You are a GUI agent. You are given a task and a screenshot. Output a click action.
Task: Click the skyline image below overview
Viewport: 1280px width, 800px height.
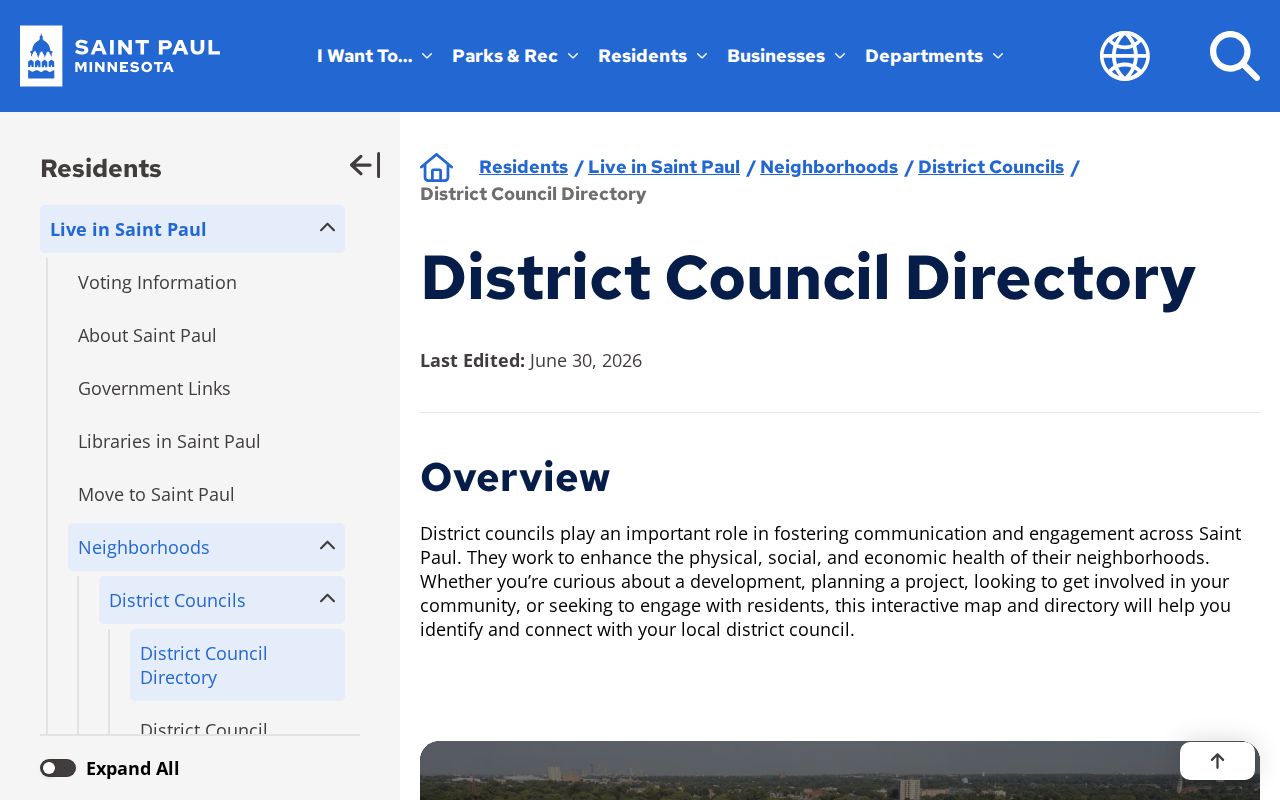click(840, 770)
